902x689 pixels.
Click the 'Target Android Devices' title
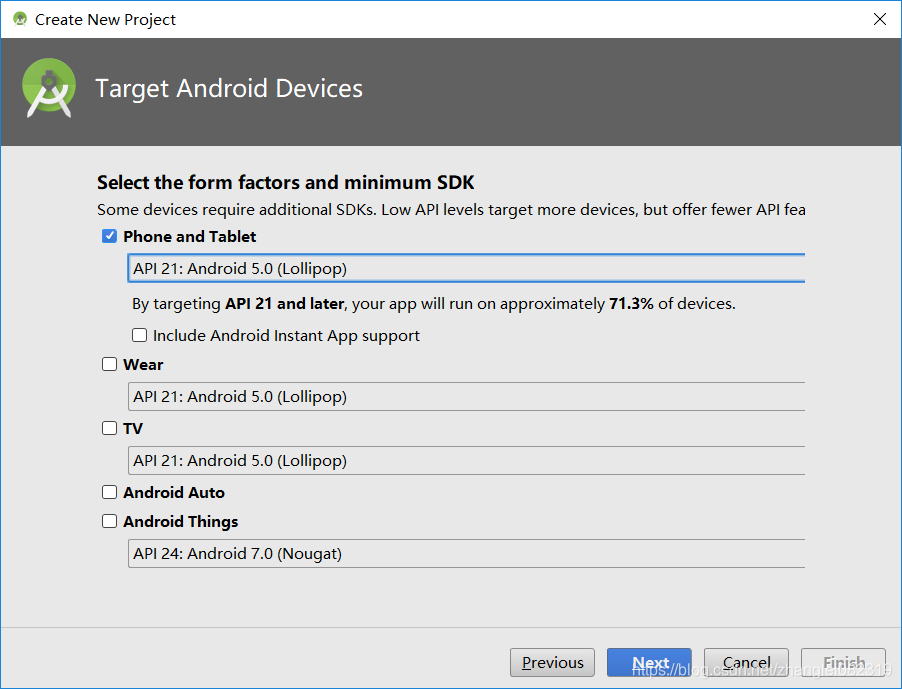(x=229, y=89)
